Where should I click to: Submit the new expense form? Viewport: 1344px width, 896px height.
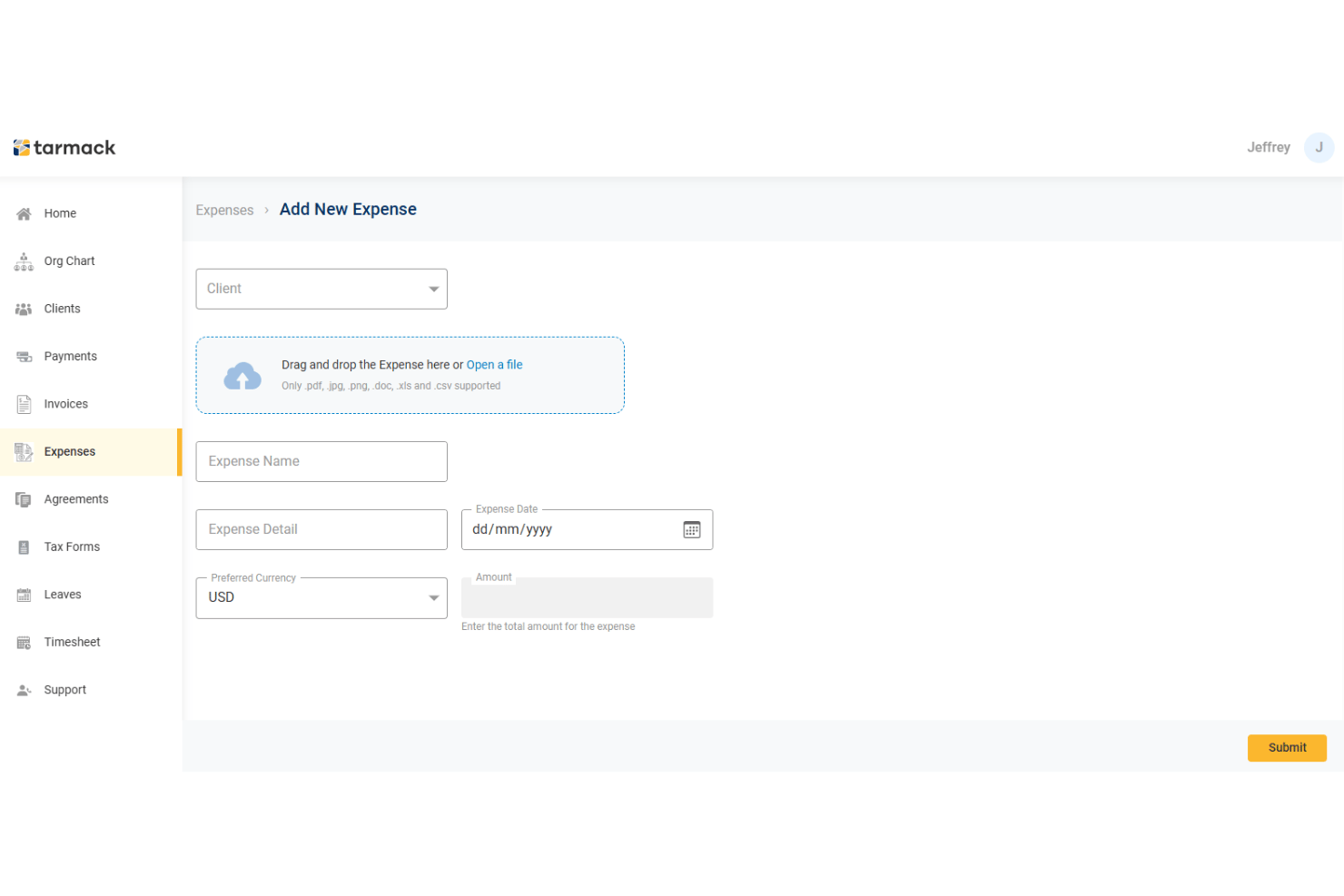tap(1287, 748)
